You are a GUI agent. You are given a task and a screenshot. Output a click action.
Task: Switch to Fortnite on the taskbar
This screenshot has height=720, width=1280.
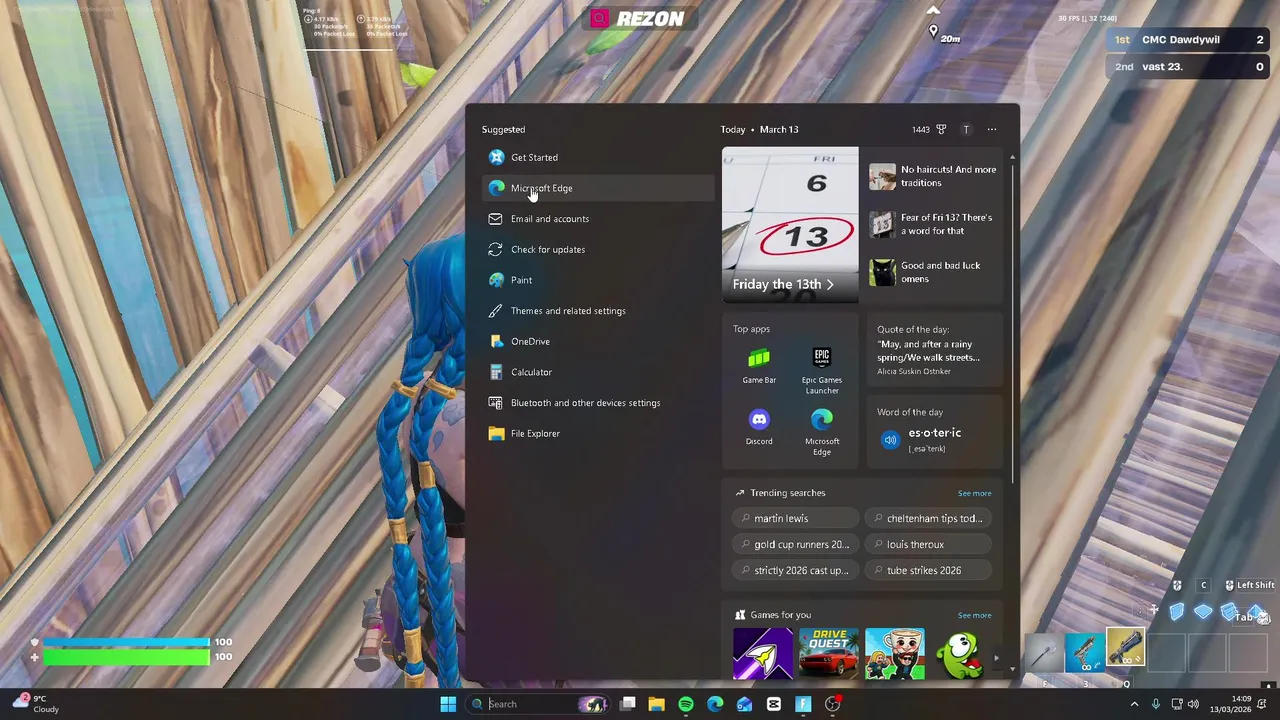[x=803, y=704]
